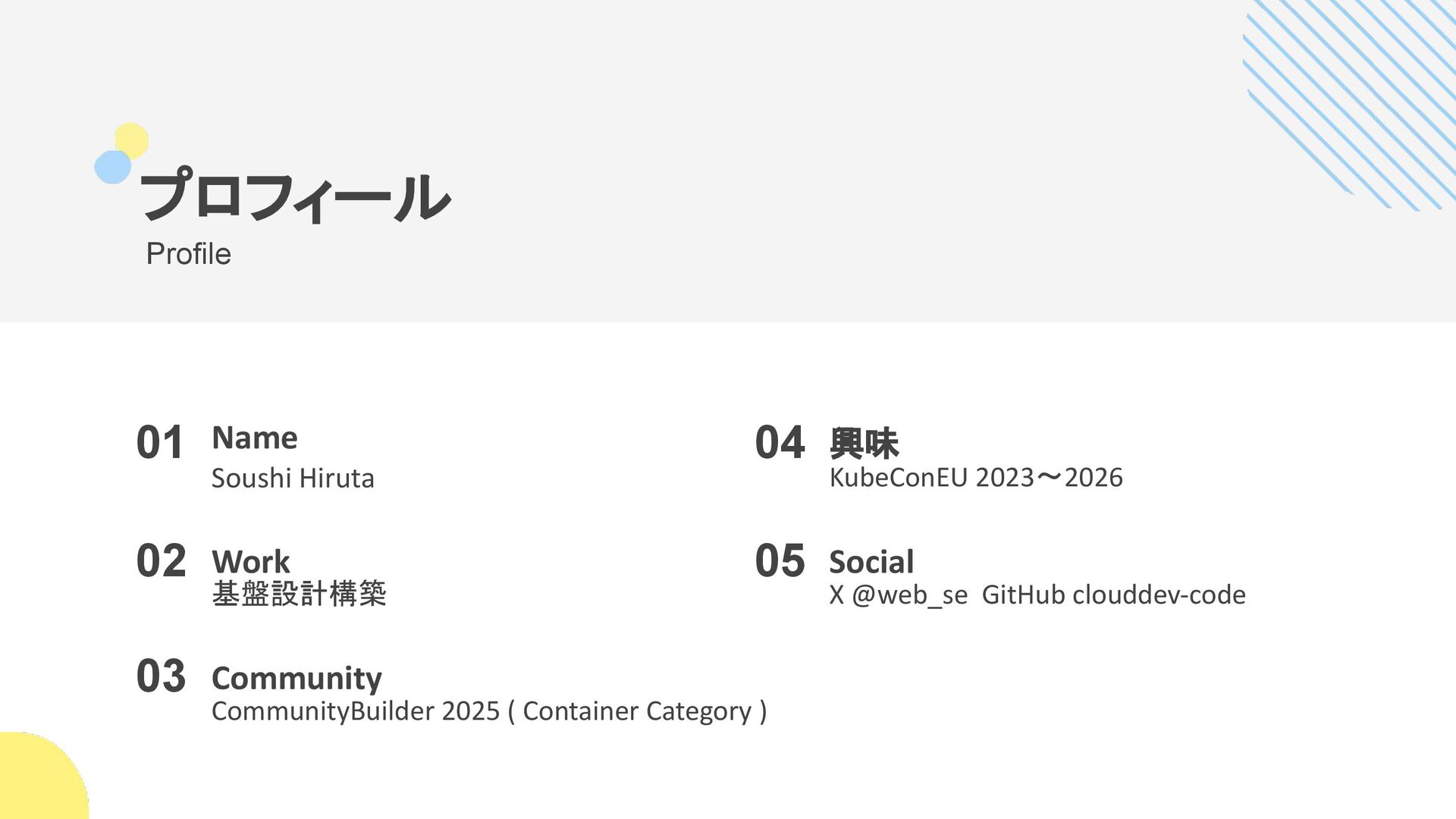
Task: Click the 基盤設計構築 text
Action: coord(299,594)
